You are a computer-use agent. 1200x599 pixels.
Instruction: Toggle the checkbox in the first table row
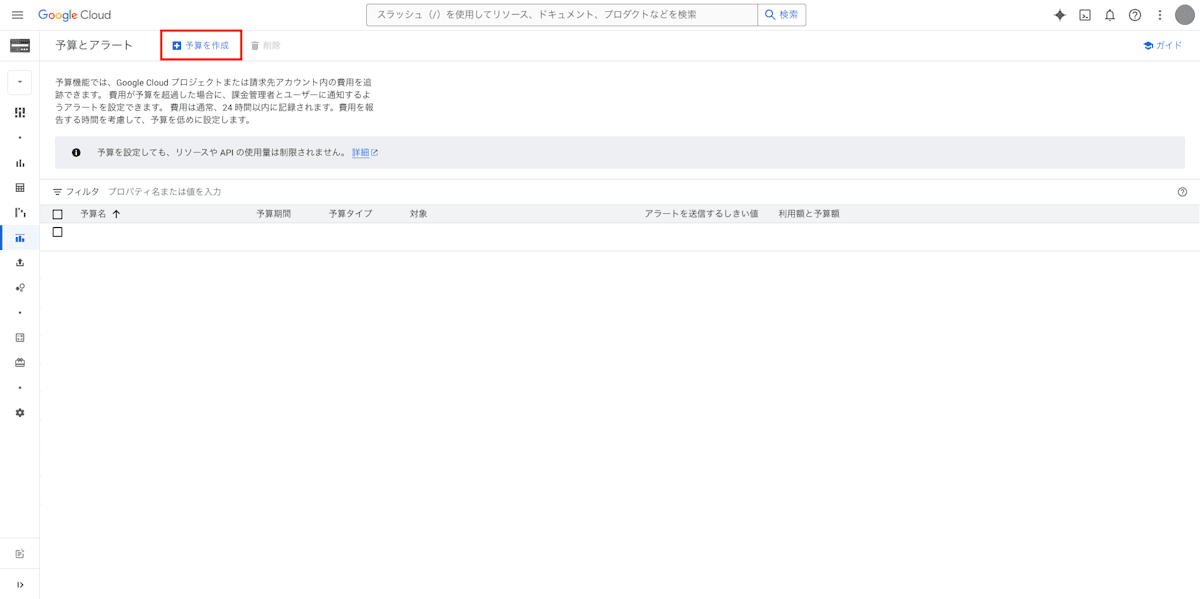pyautogui.click(x=57, y=232)
